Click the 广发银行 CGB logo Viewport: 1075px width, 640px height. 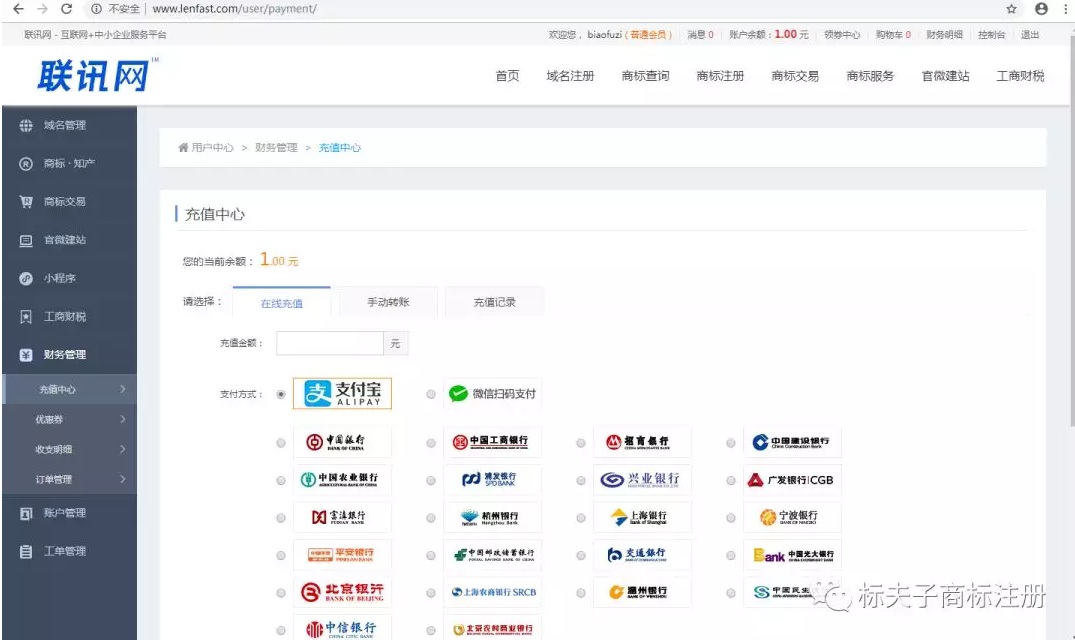(793, 480)
